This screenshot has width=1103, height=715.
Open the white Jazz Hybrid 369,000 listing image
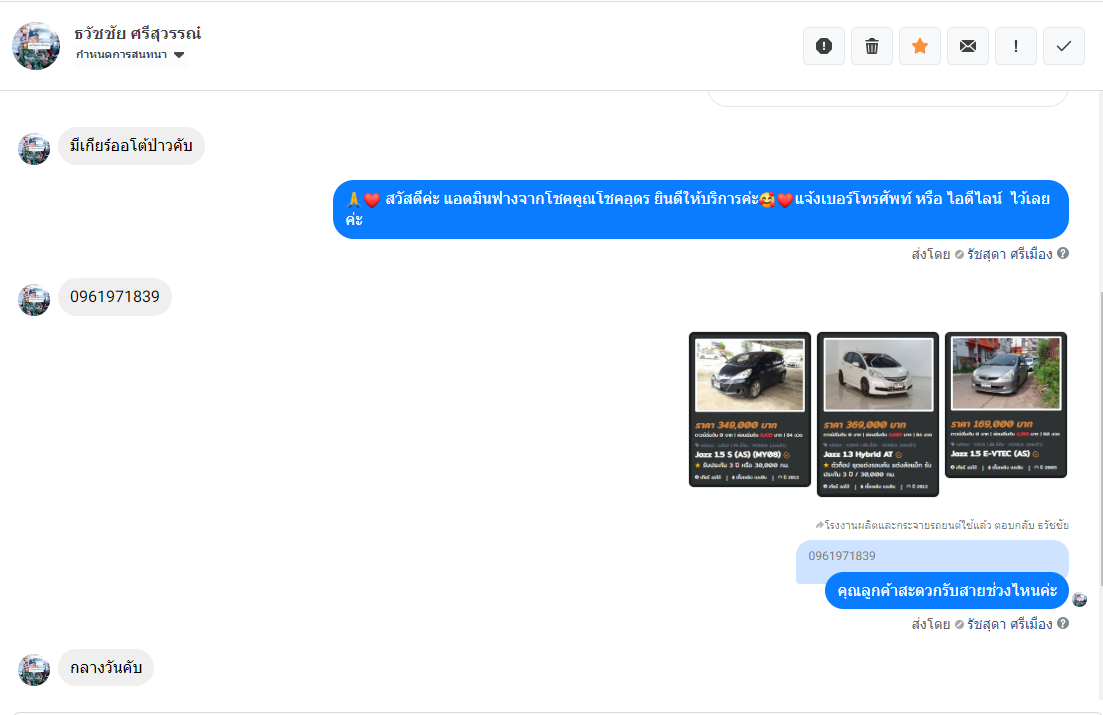point(878,414)
